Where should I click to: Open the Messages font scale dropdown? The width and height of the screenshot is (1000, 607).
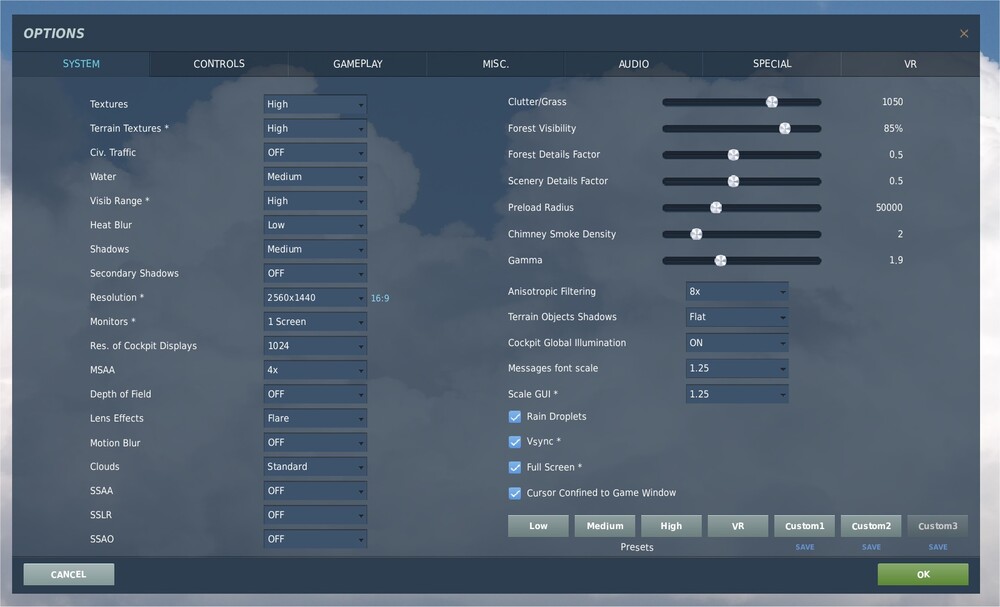737,368
